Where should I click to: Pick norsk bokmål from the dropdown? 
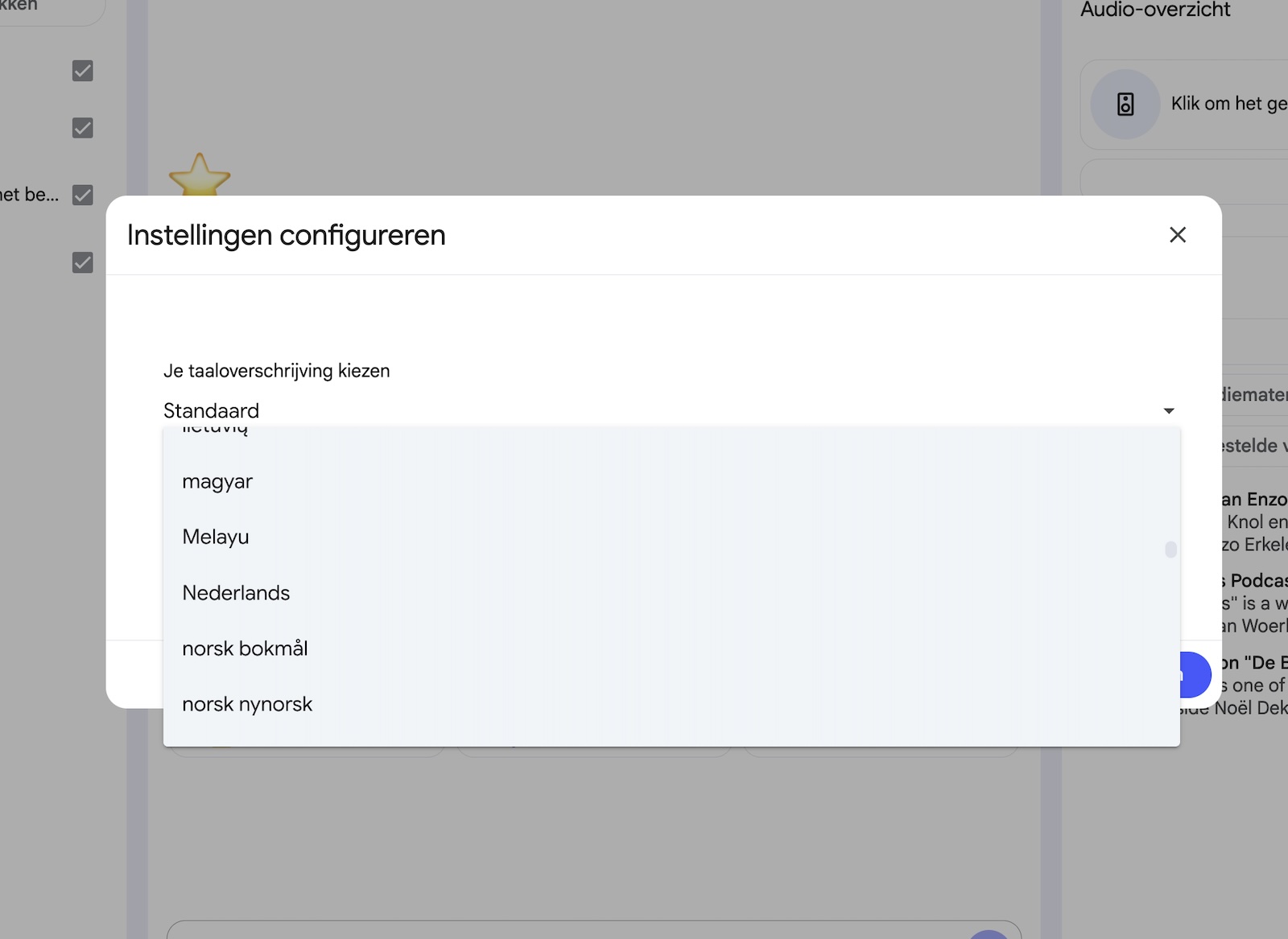[245, 649]
